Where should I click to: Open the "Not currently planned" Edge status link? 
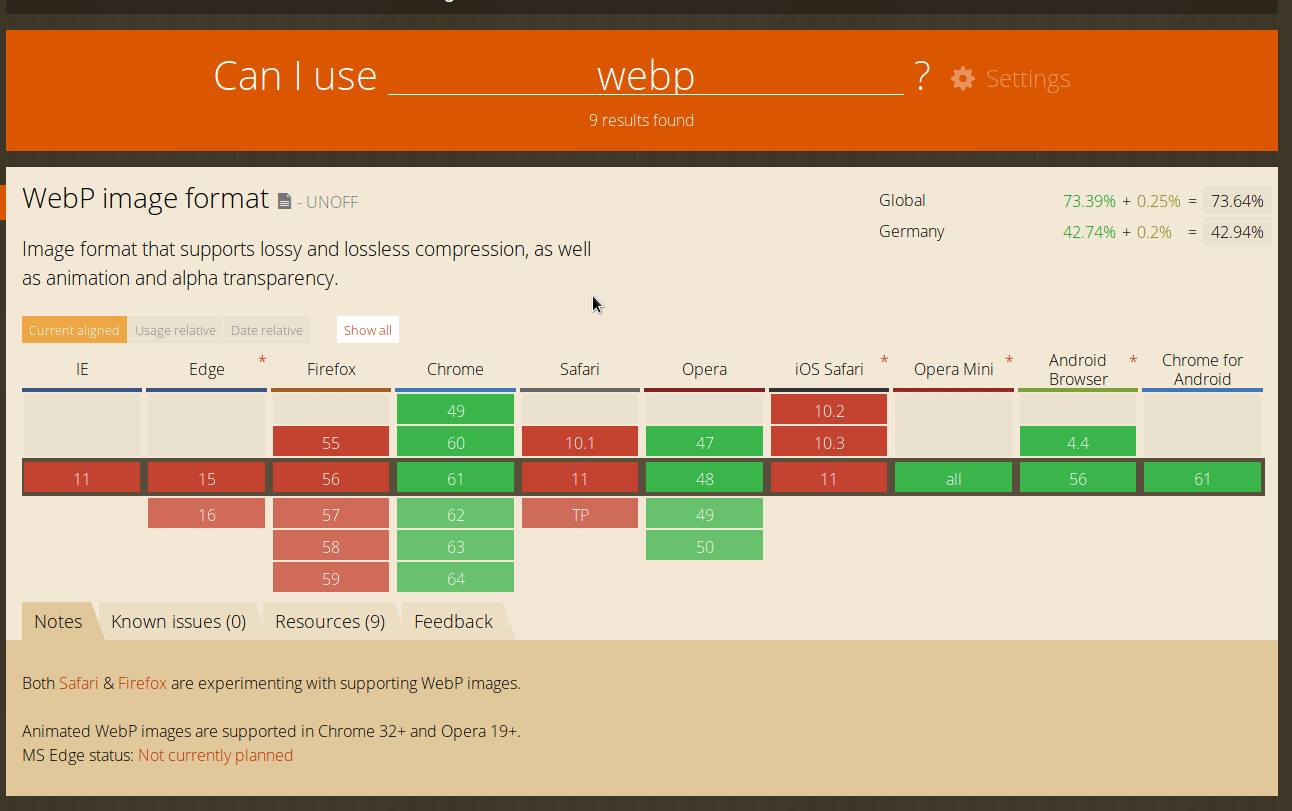[x=215, y=755]
